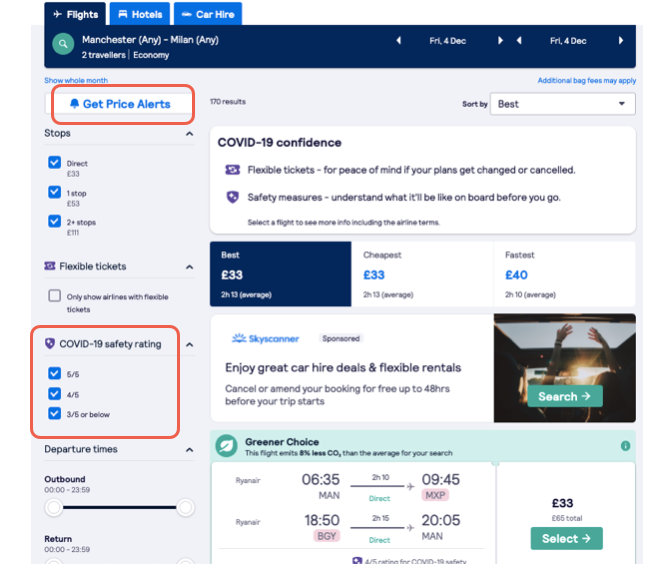
Task: Collapse the Flexible tickets section
Action: point(189,267)
